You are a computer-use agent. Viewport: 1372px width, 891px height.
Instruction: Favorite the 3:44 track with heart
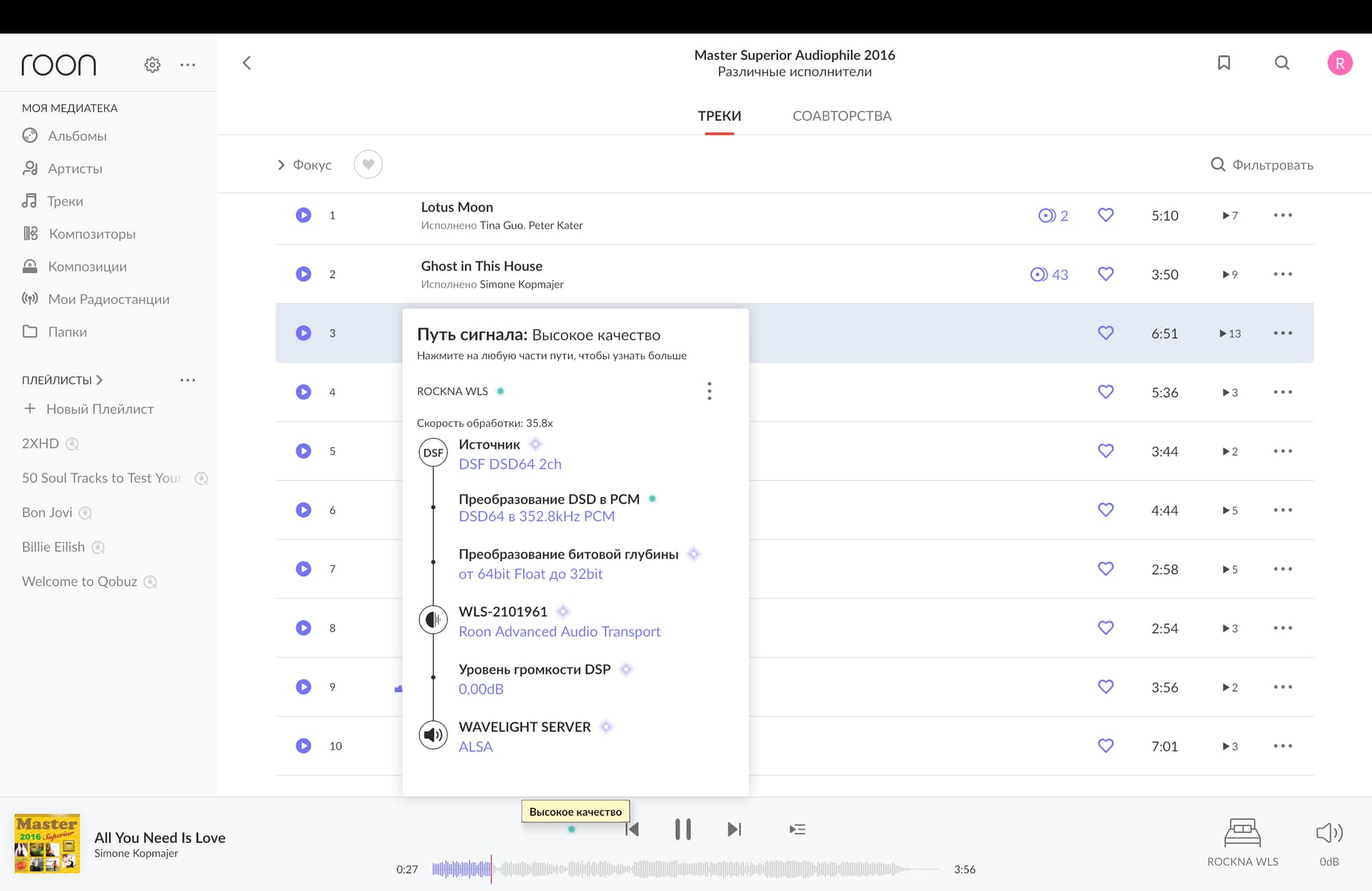coord(1105,451)
